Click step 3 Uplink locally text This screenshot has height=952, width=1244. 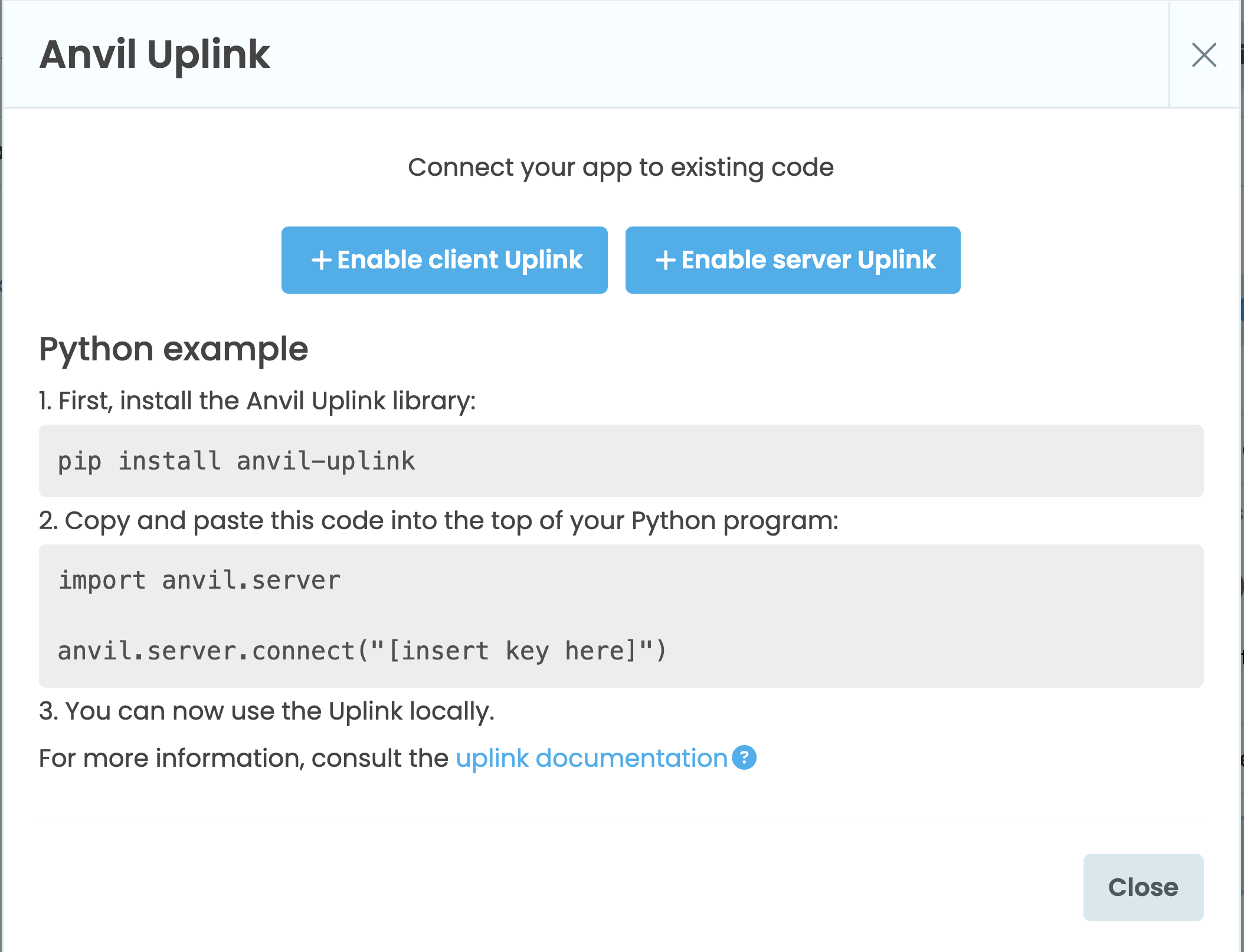pos(267,711)
